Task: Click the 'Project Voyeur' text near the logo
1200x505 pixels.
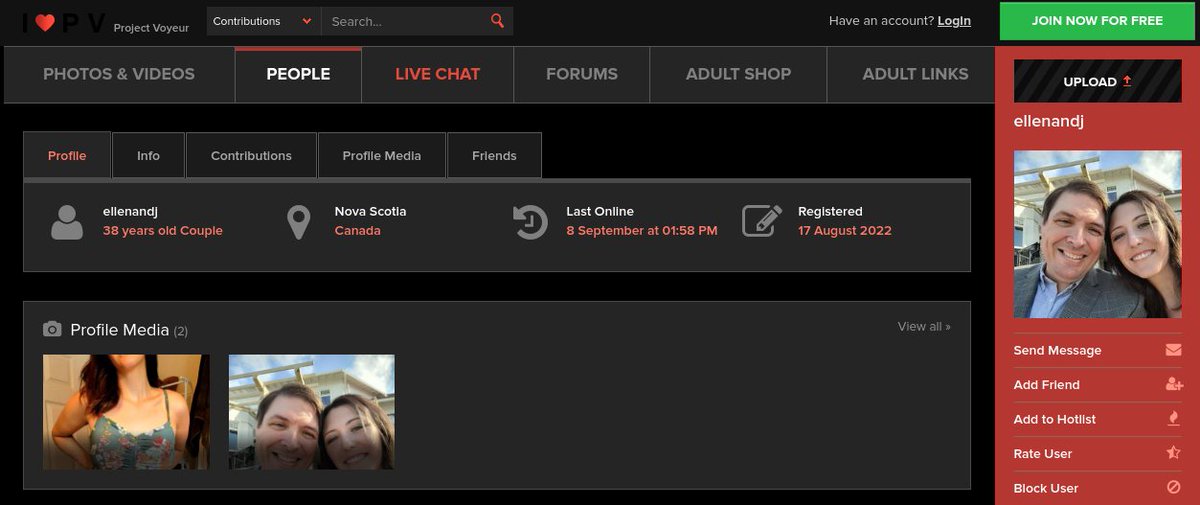Action: point(151,28)
